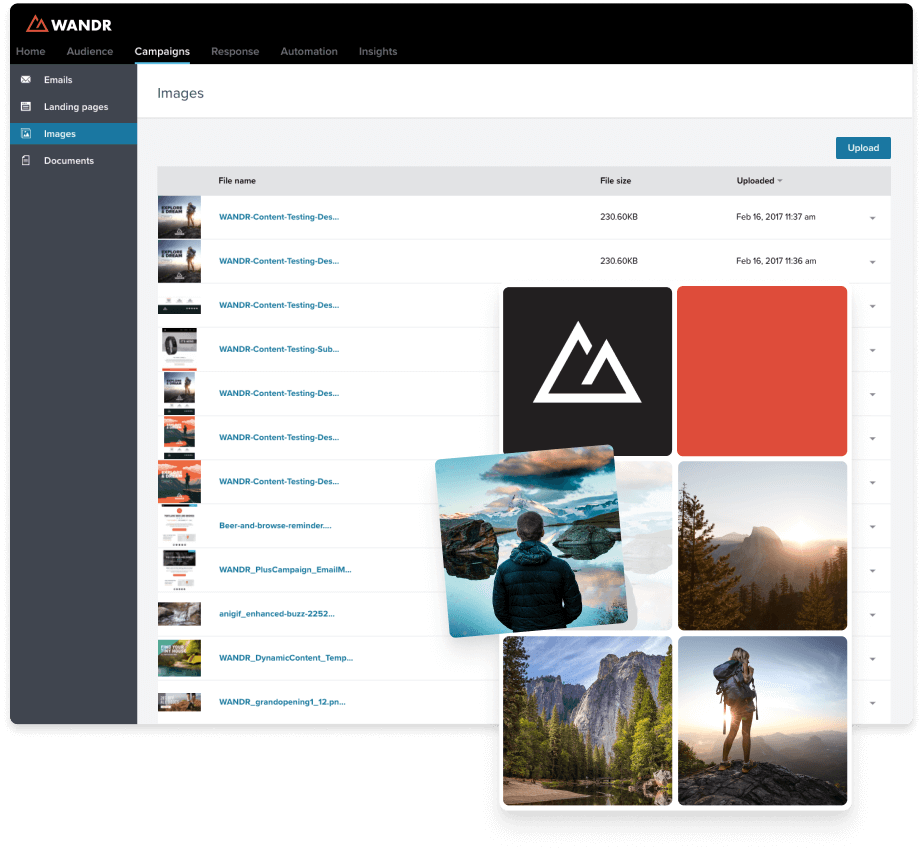Expand options for the Beer-and-browse-reminder row
923x853 pixels.
click(x=872, y=526)
